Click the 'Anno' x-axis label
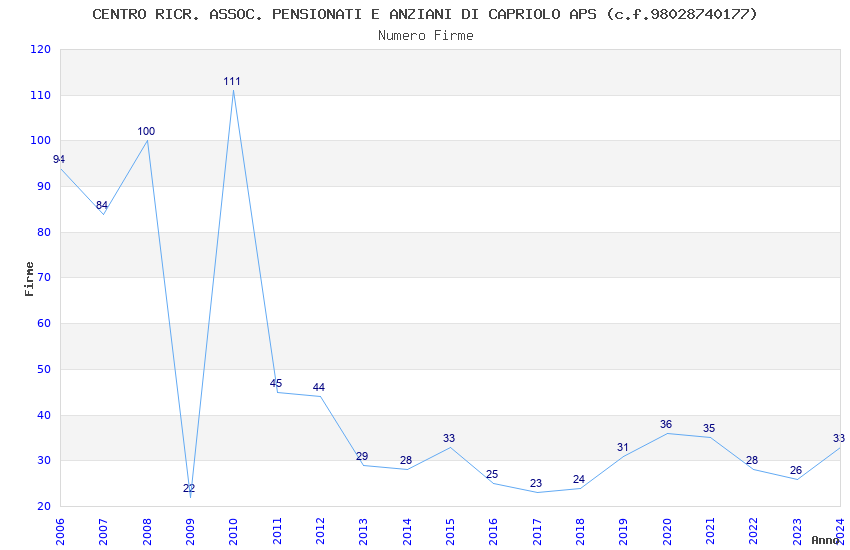 point(825,540)
